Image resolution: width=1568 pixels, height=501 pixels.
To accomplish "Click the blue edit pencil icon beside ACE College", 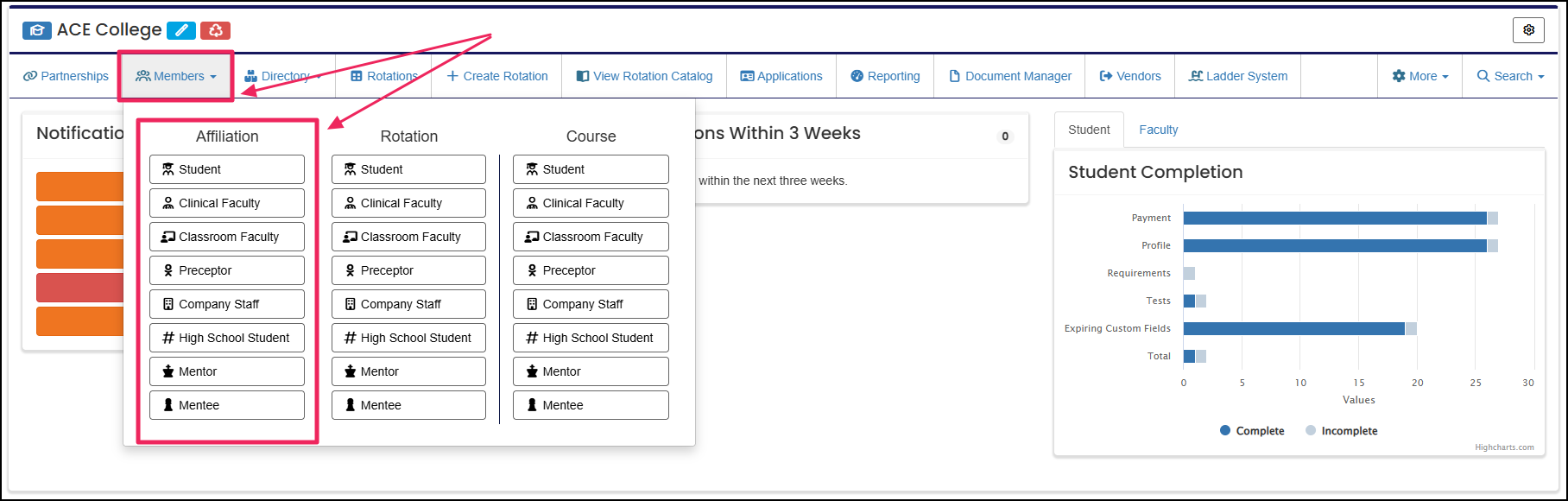I will pos(181,30).
